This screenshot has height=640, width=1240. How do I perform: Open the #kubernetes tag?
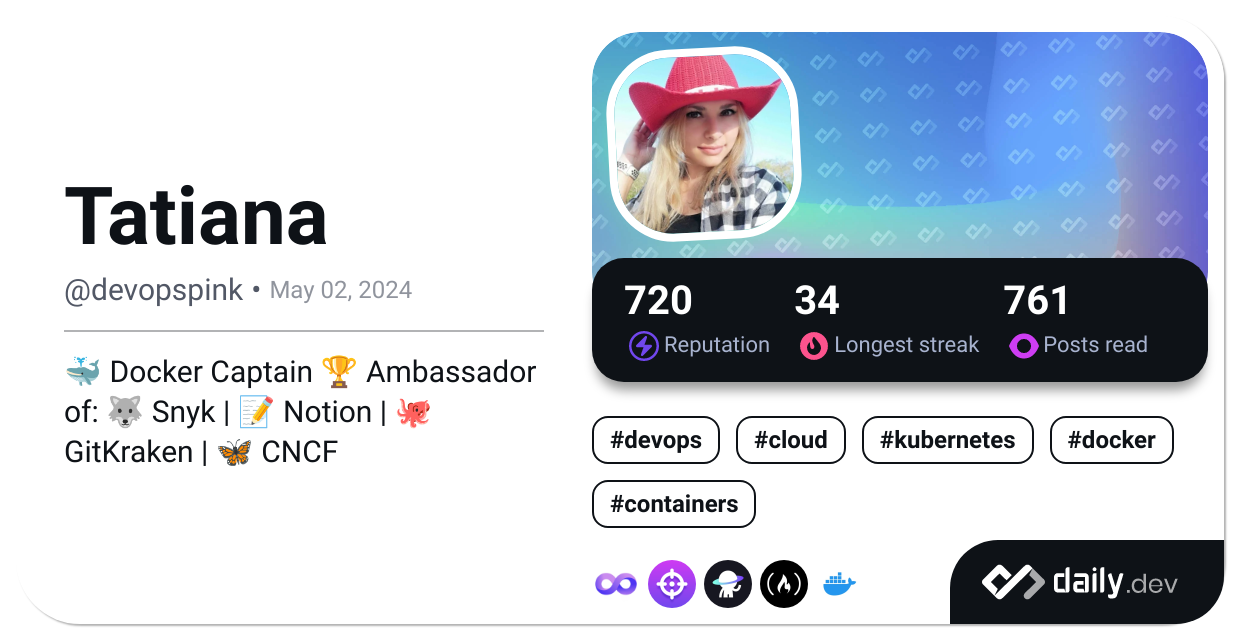pyautogui.click(x=948, y=440)
